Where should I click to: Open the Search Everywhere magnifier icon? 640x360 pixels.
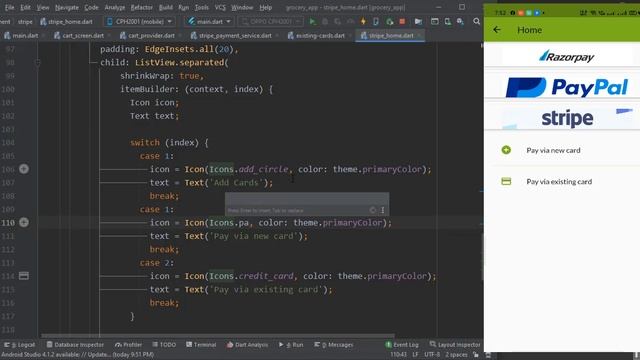[x=476, y=21]
